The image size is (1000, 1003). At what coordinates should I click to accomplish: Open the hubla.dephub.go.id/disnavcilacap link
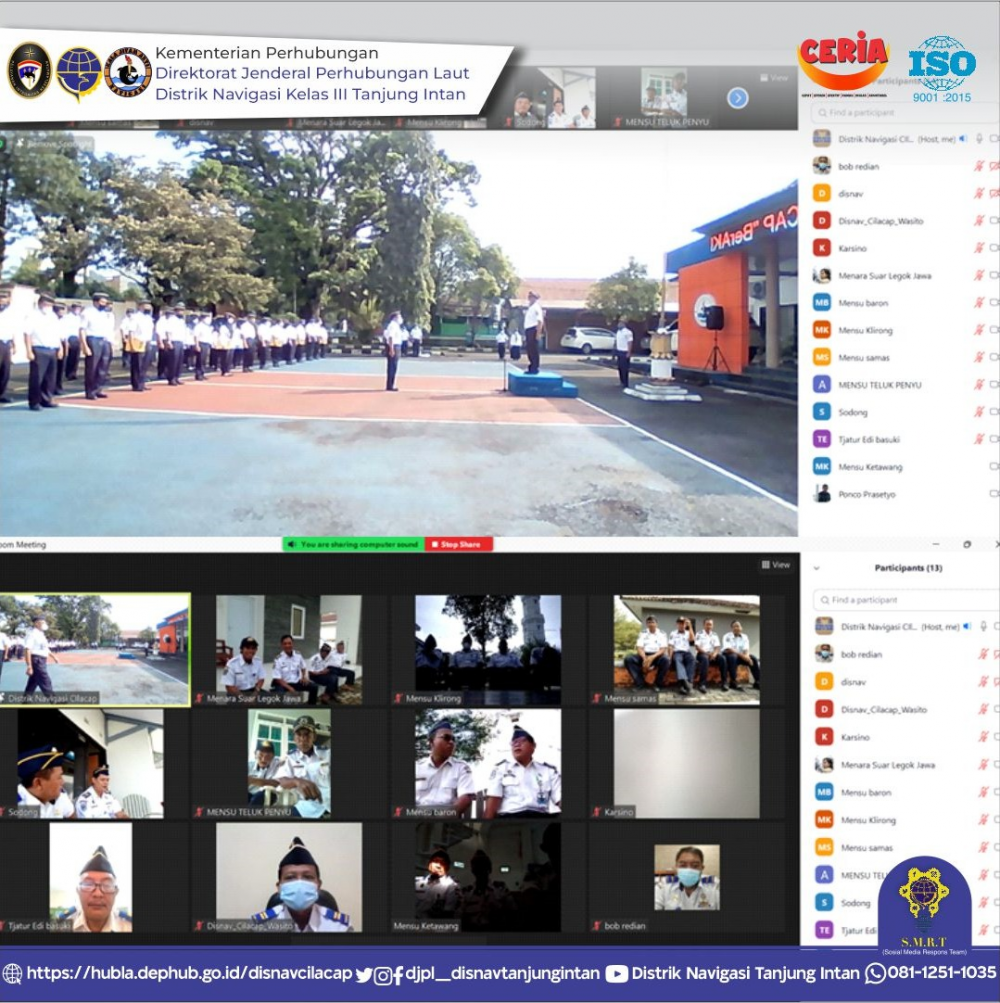(189, 974)
